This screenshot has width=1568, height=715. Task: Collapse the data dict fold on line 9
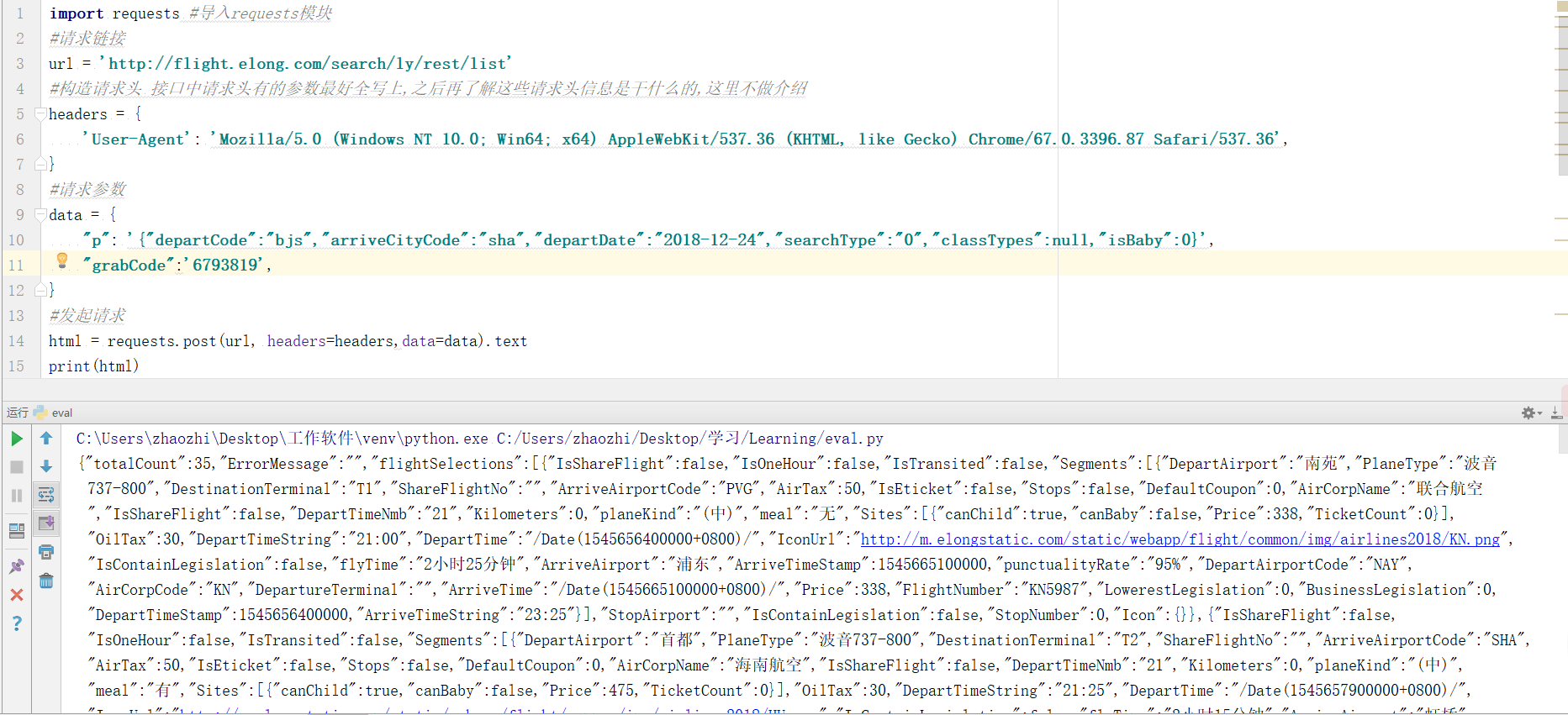40,214
